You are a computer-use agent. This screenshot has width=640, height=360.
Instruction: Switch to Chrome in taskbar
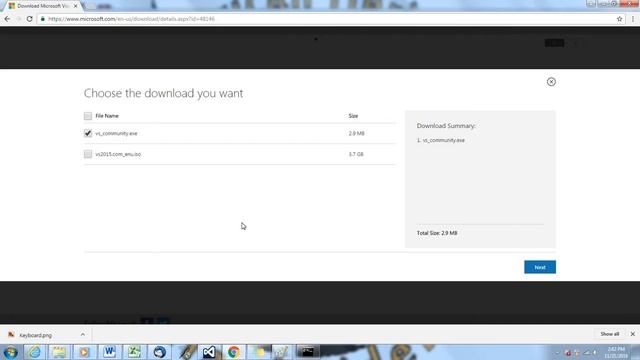[234, 352]
